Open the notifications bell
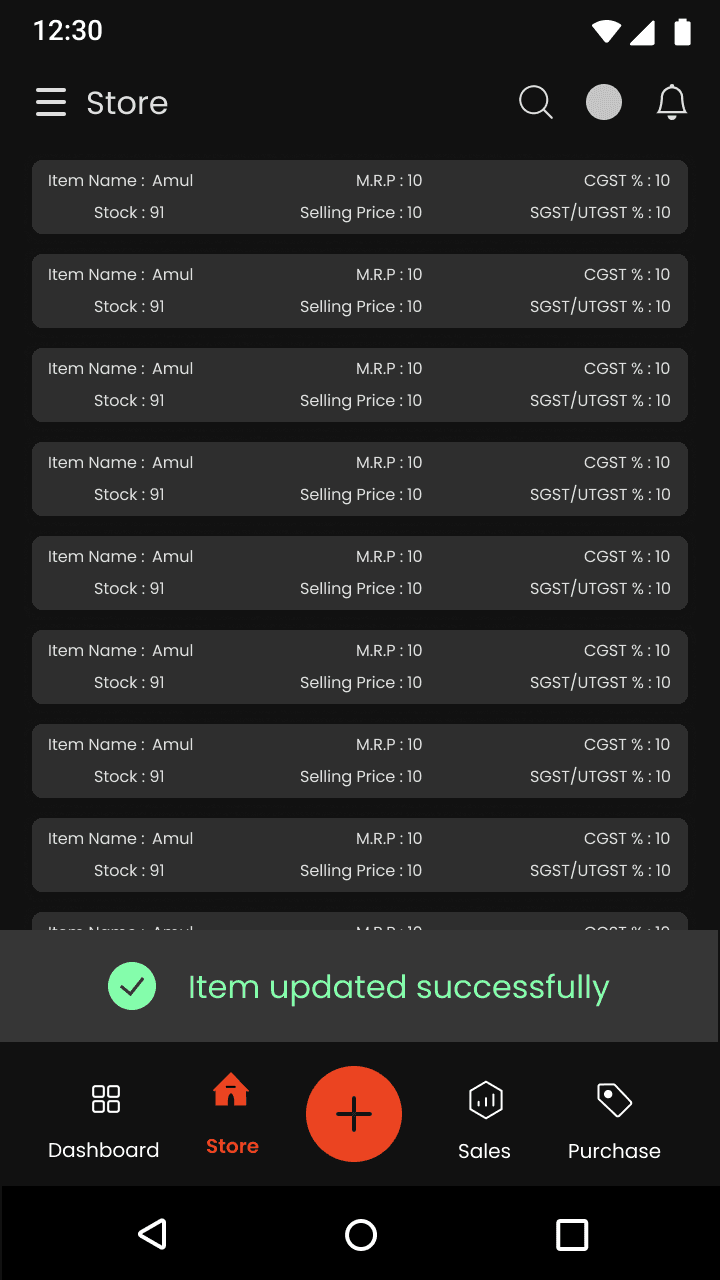Image resolution: width=720 pixels, height=1280 pixels. coord(672,102)
